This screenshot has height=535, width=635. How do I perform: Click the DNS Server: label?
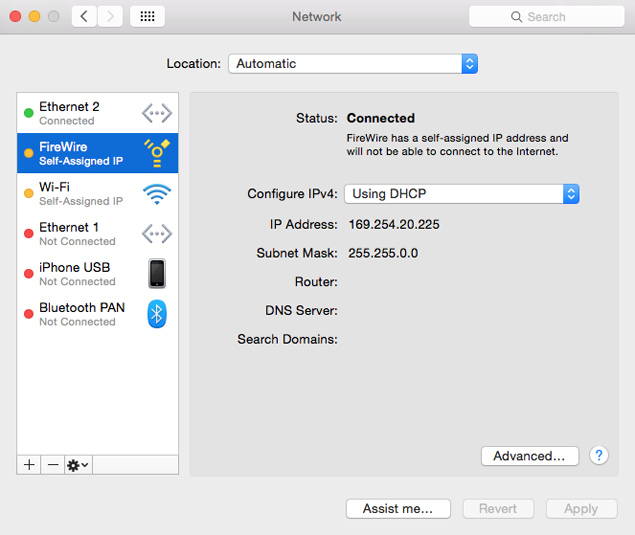click(x=301, y=311)
